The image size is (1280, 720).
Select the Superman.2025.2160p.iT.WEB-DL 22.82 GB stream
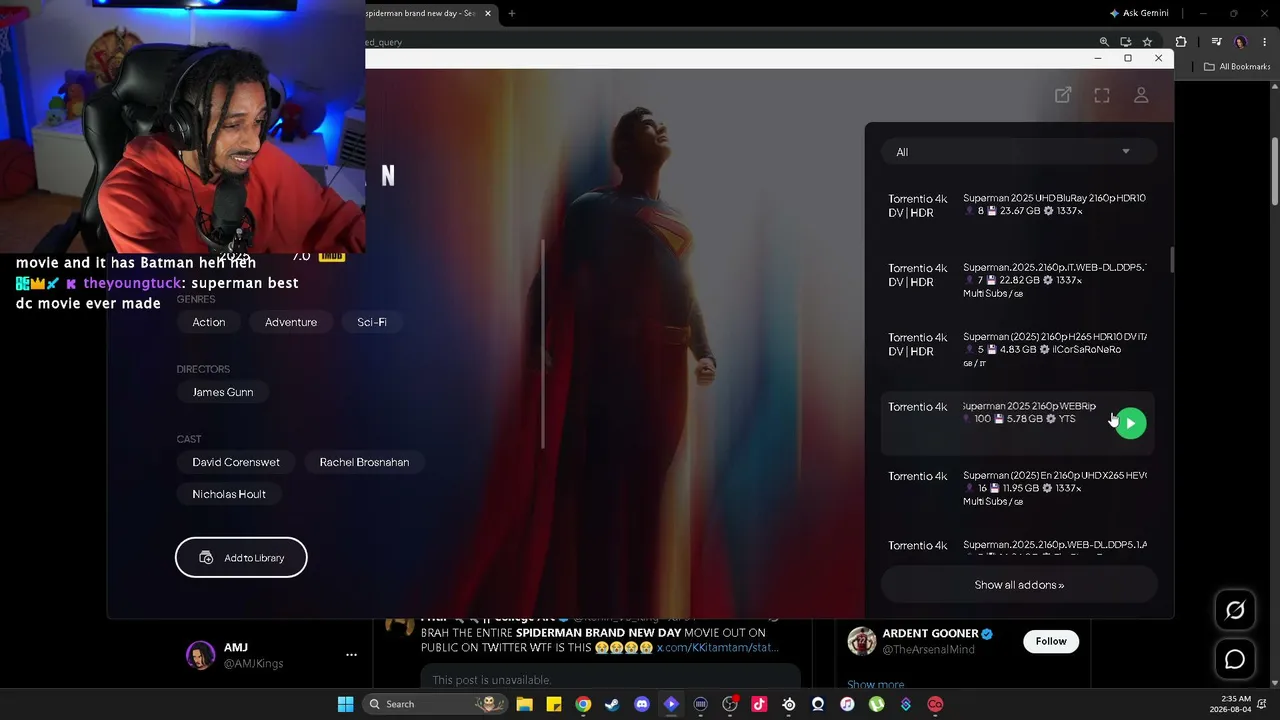point(1017,280)
